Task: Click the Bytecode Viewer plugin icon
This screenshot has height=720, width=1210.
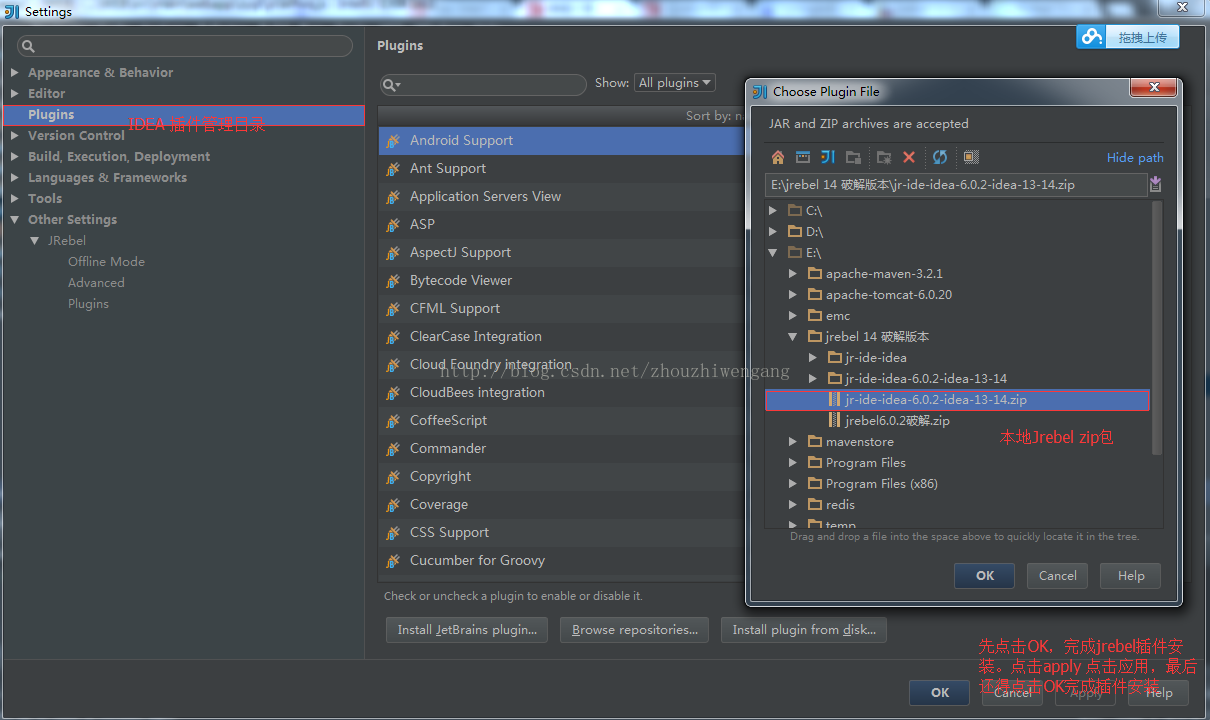Action: [x=393, y=281]
